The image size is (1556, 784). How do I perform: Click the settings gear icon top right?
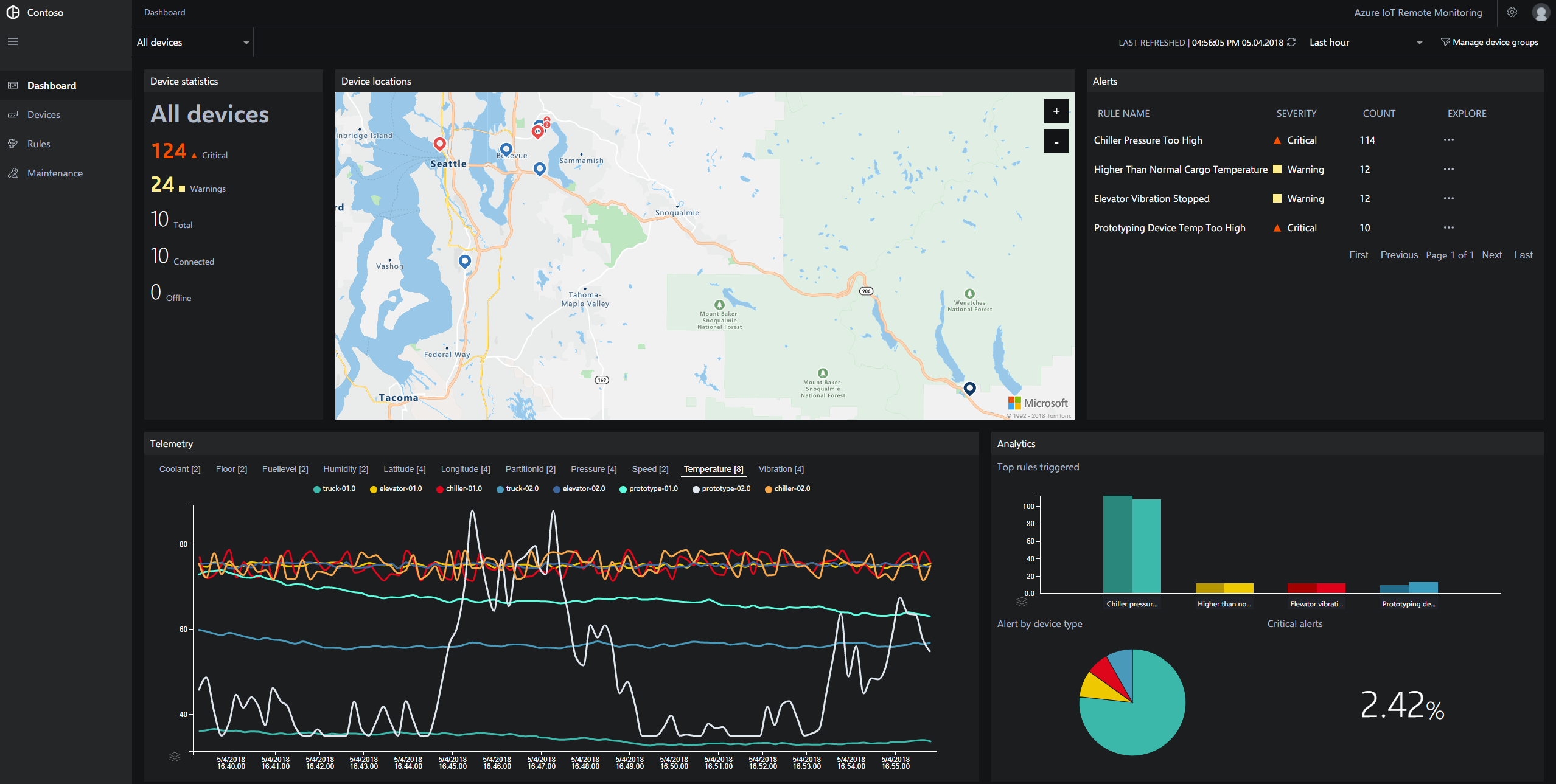[1511, 12]
